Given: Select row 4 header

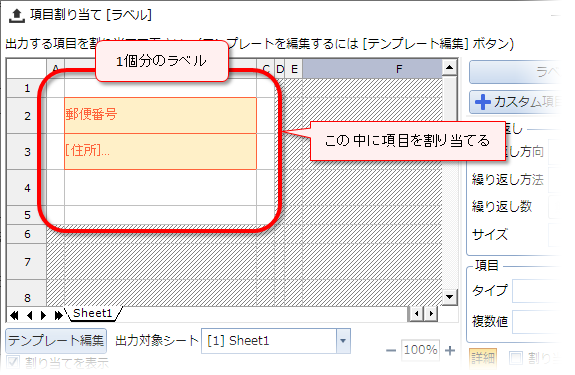Looking at the screenshot, I should [x=27, y=188].
